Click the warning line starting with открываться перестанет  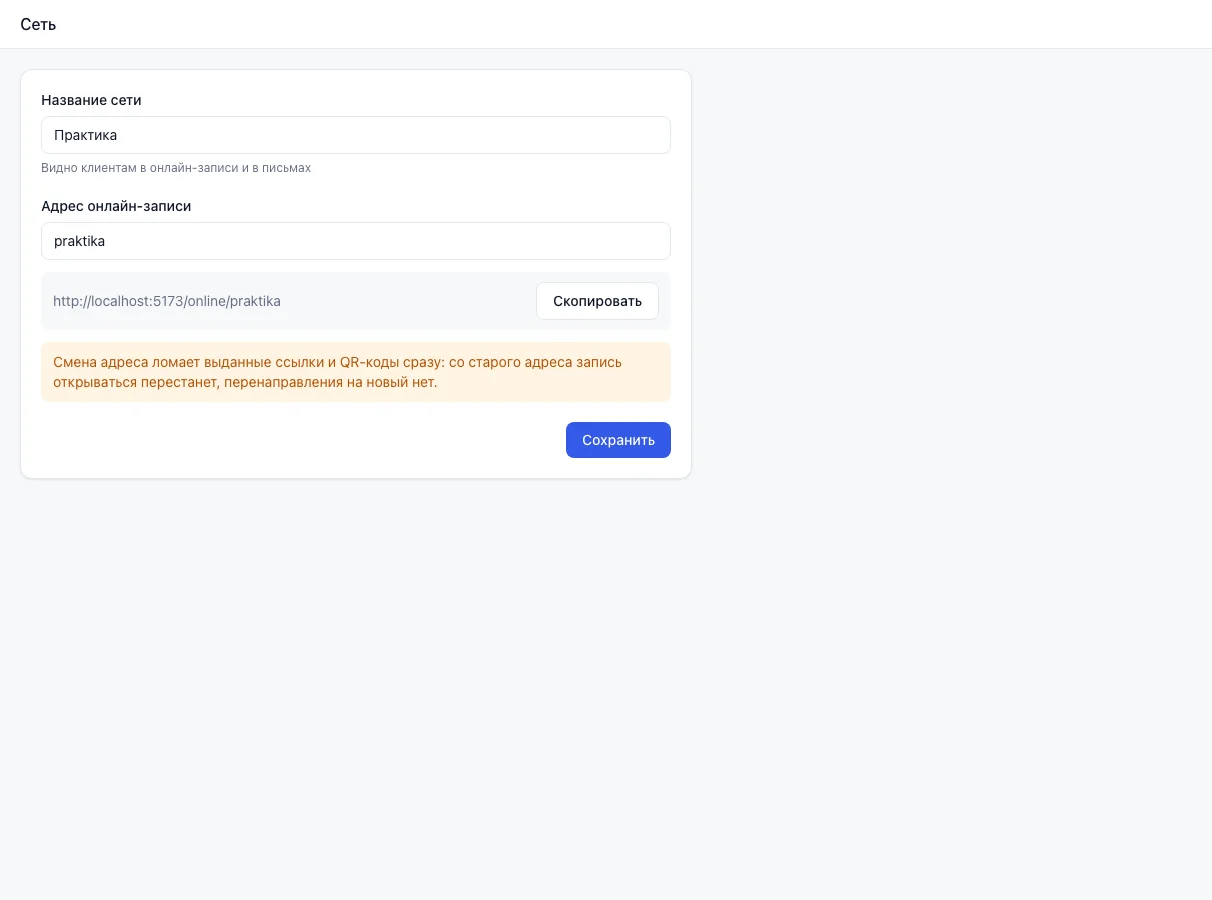pos(245,382)
